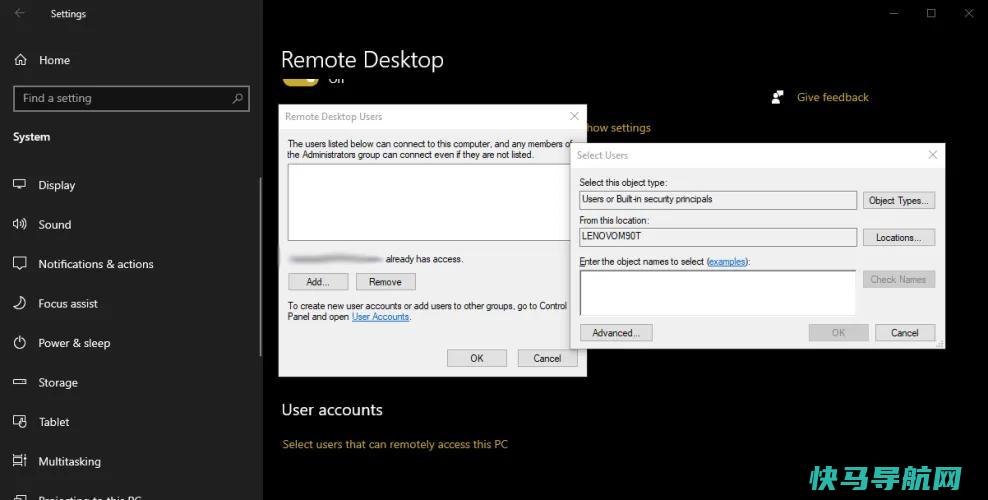Click OK in Select Users dialog

(x=839, y=332)
